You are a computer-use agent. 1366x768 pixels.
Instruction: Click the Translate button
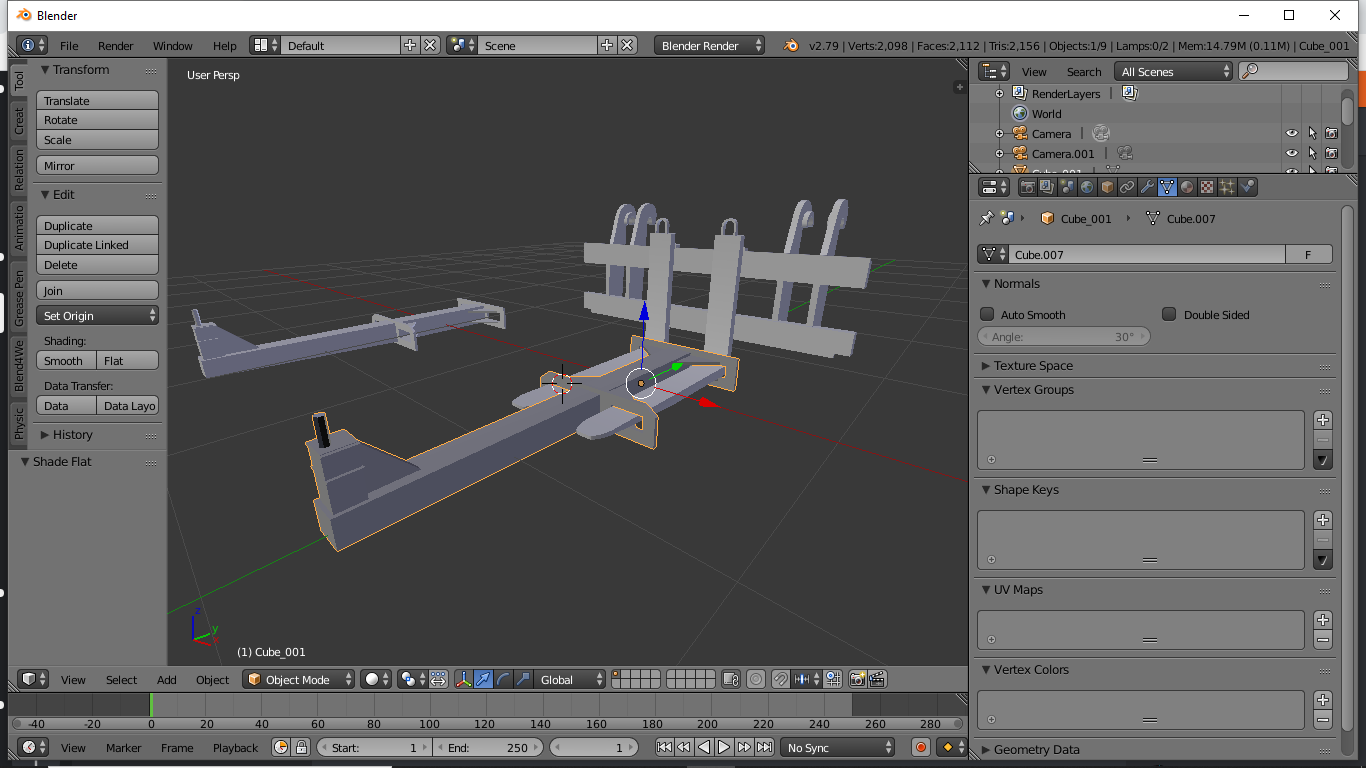point(98,100)
